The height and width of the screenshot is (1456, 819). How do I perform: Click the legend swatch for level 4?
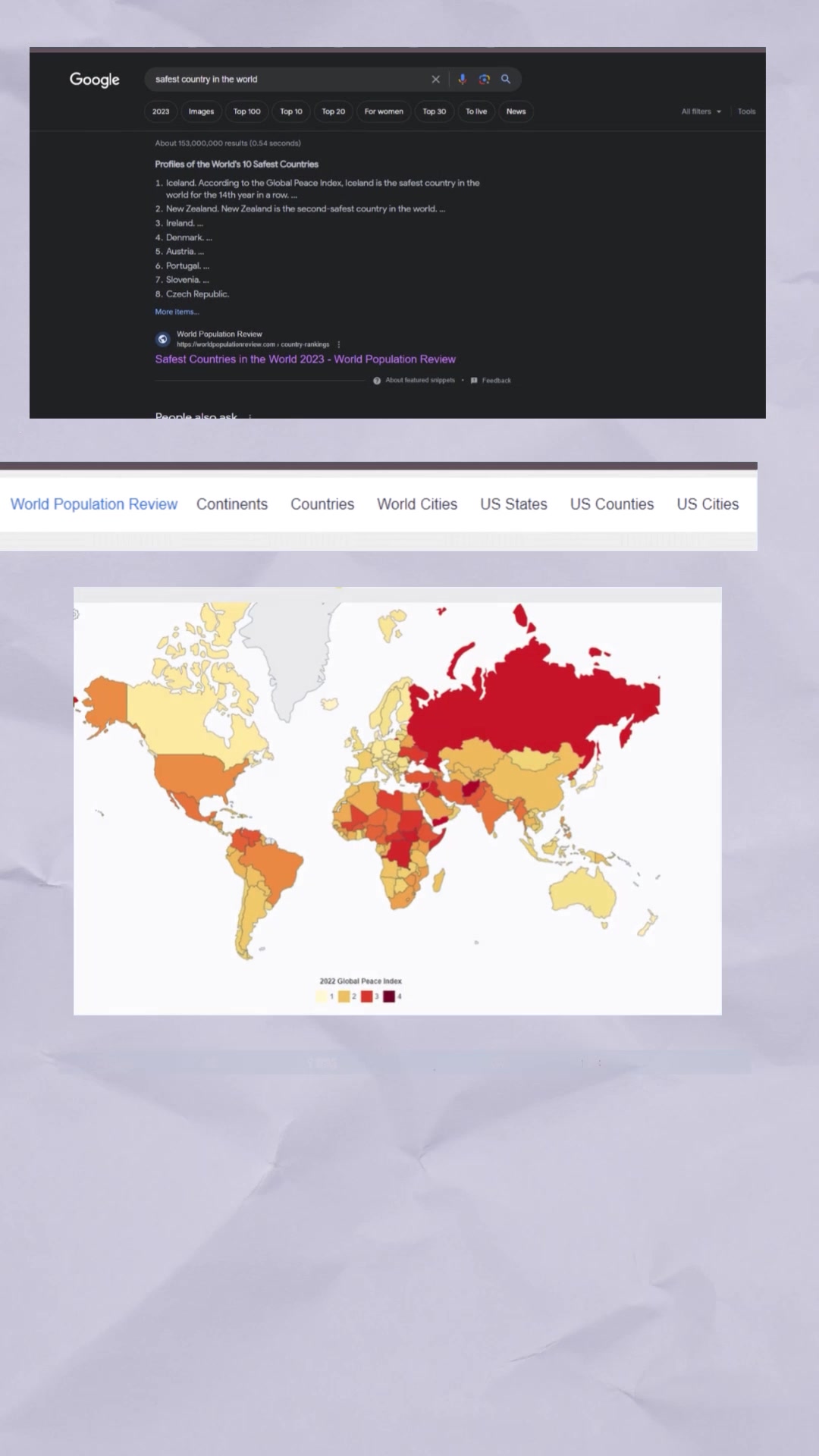[389, 996]
